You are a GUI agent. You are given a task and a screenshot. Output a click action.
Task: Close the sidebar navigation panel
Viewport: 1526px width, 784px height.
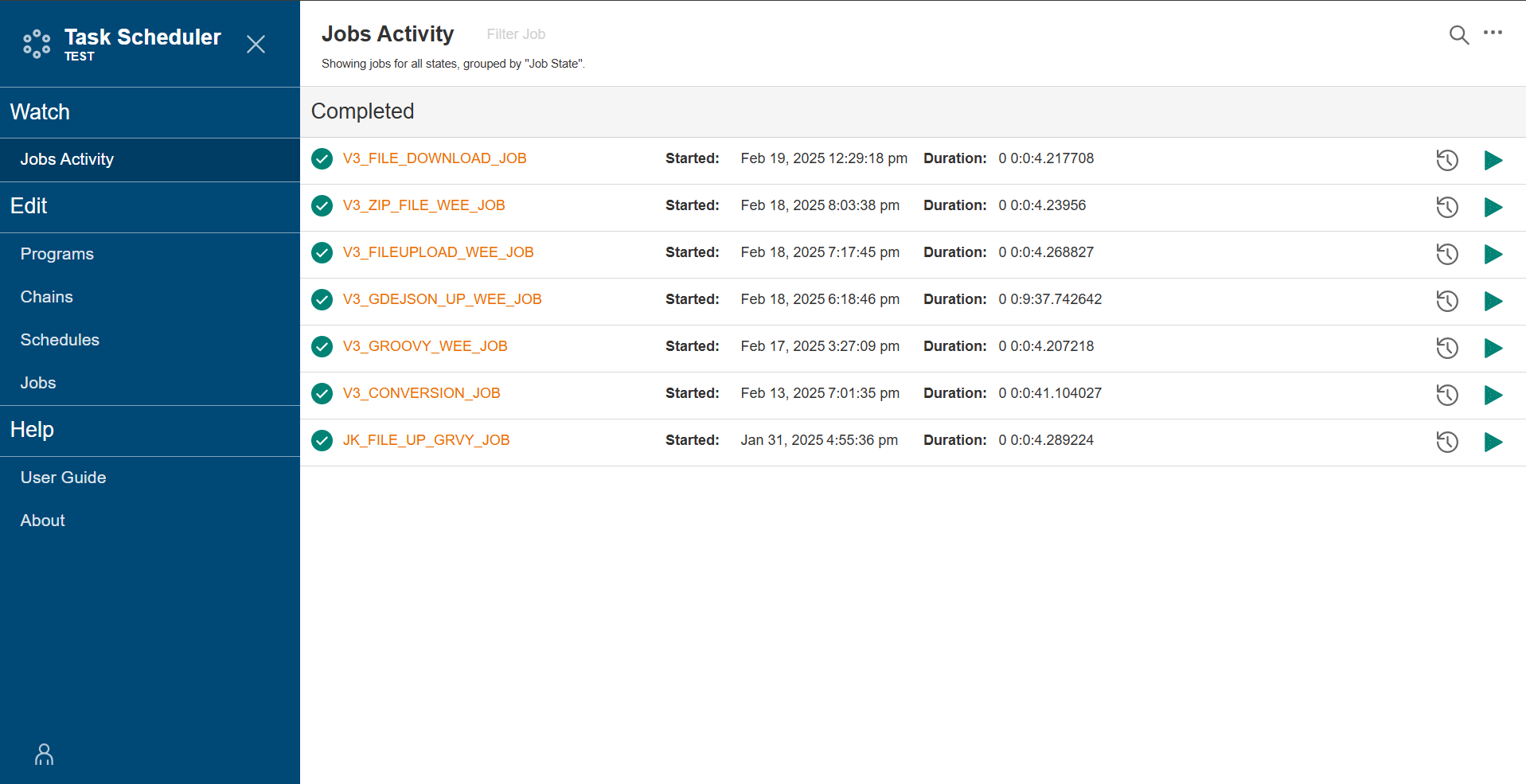(256, 44)
